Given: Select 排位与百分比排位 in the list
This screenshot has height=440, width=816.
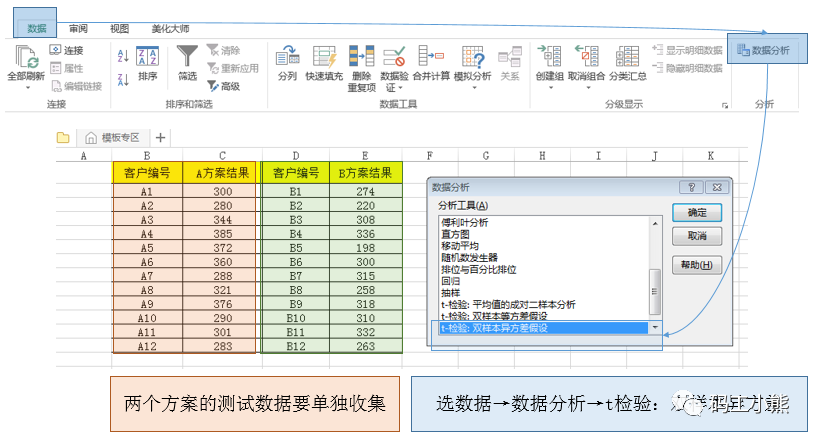Looking at the screenshot, I should 479,269.
